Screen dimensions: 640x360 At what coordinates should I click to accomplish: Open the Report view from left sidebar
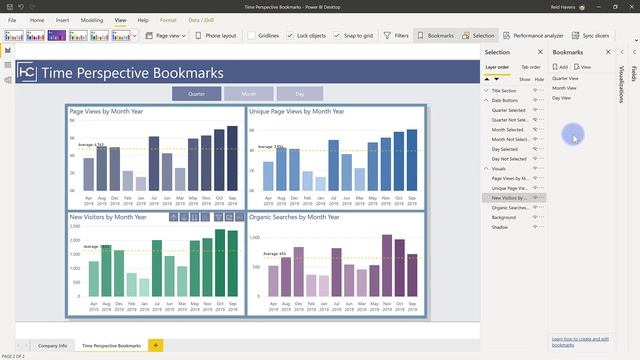8,51
